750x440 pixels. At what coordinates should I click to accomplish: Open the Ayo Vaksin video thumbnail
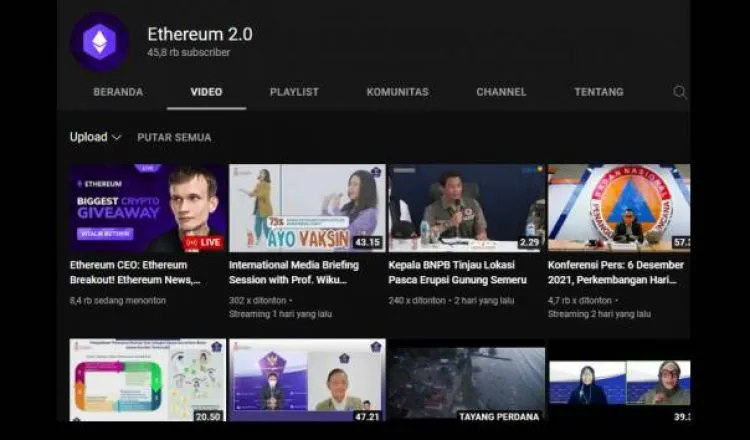click(307, 208)
